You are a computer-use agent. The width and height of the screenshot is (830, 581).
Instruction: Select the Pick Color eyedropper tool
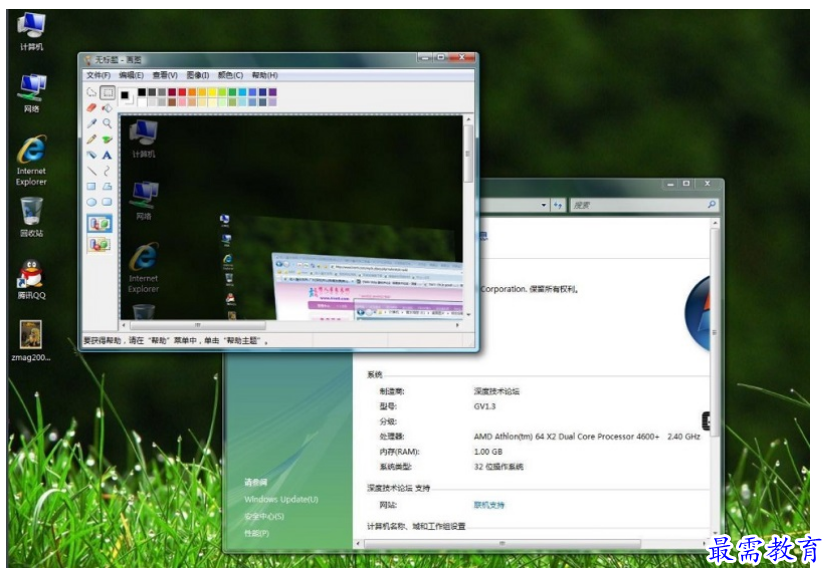pos(92,124)
